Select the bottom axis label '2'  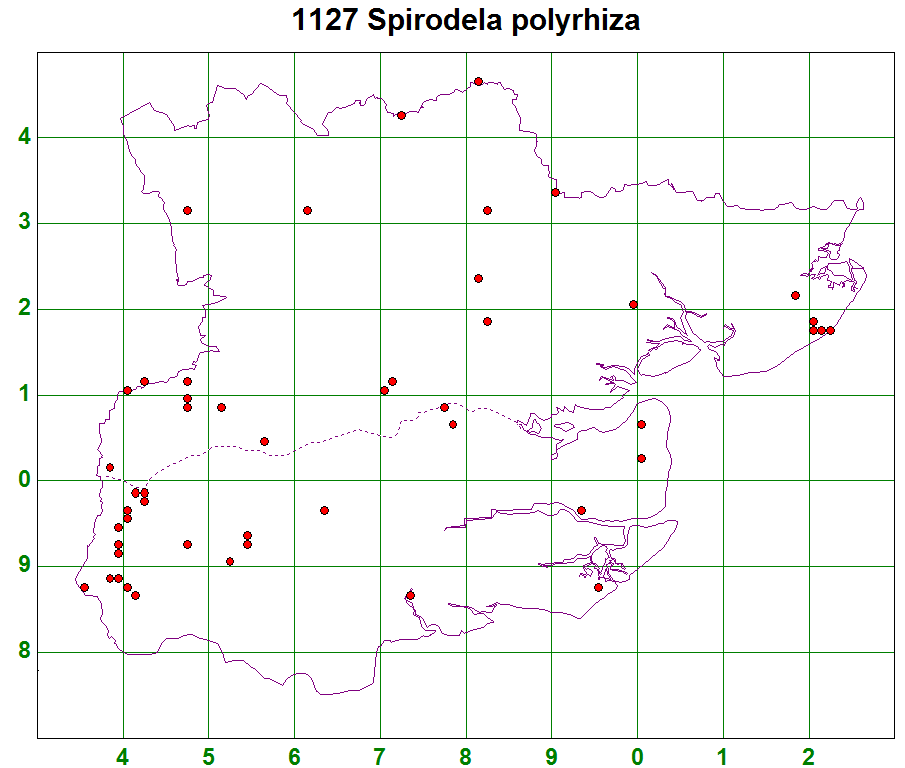809,756
